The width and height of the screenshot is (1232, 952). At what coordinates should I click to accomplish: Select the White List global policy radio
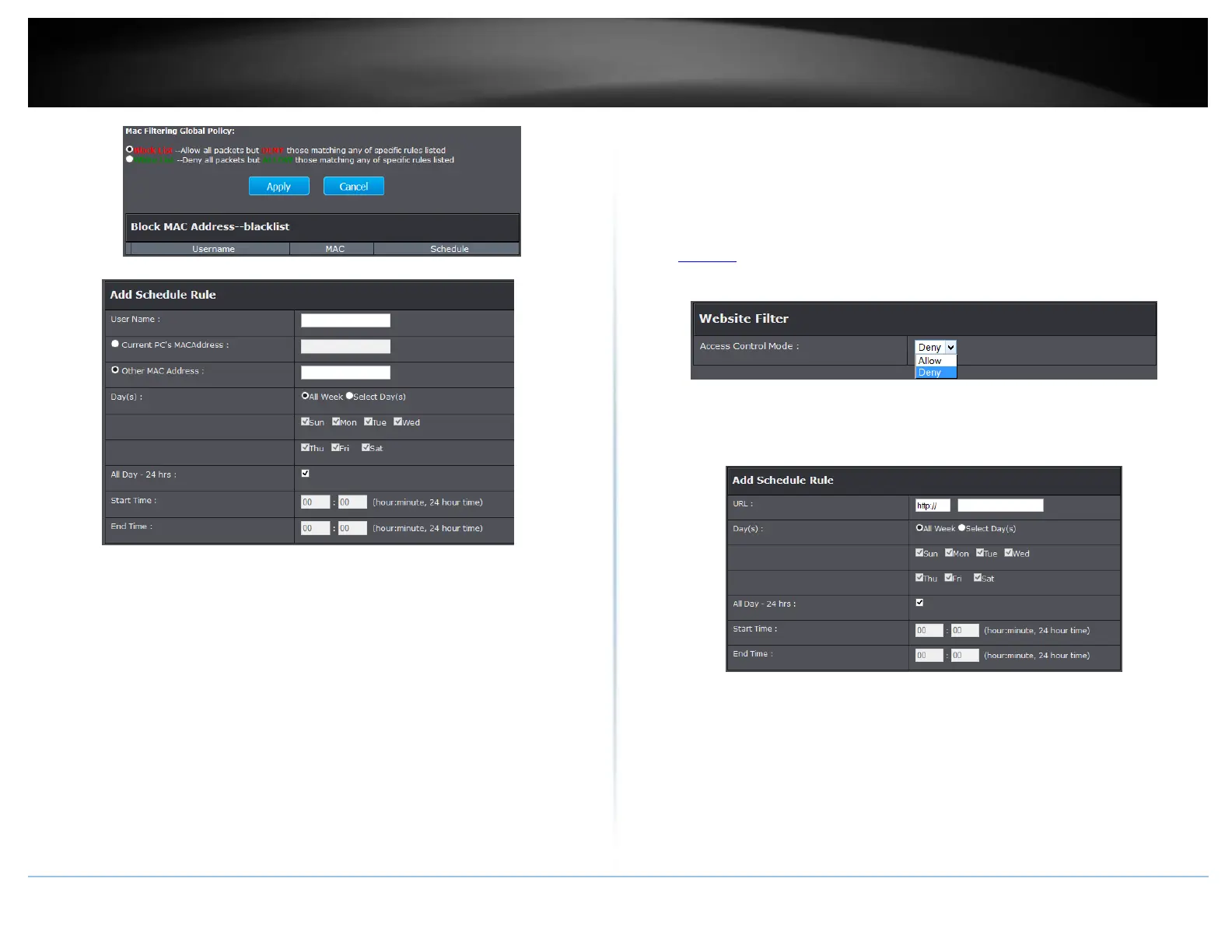point(130,159)
